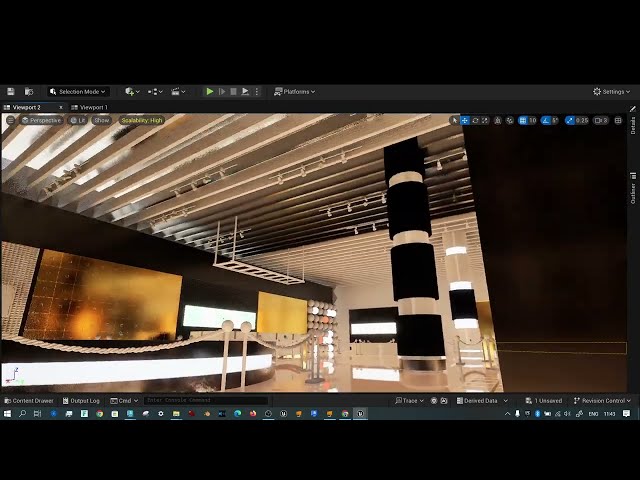The height and width of the screenshot is (480, 640).
Task: Open the viewport options hamburger menu
Action: click(11, 120)
